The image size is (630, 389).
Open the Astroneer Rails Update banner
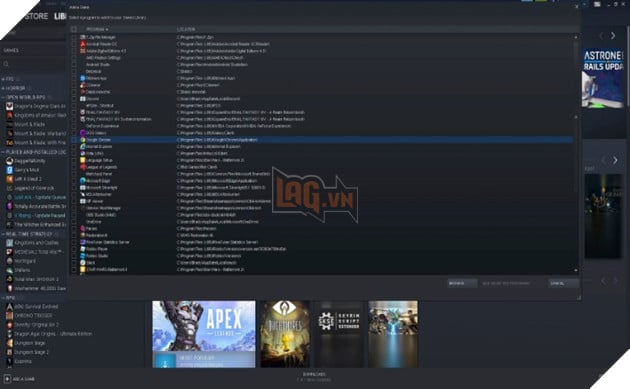[603, 78]
